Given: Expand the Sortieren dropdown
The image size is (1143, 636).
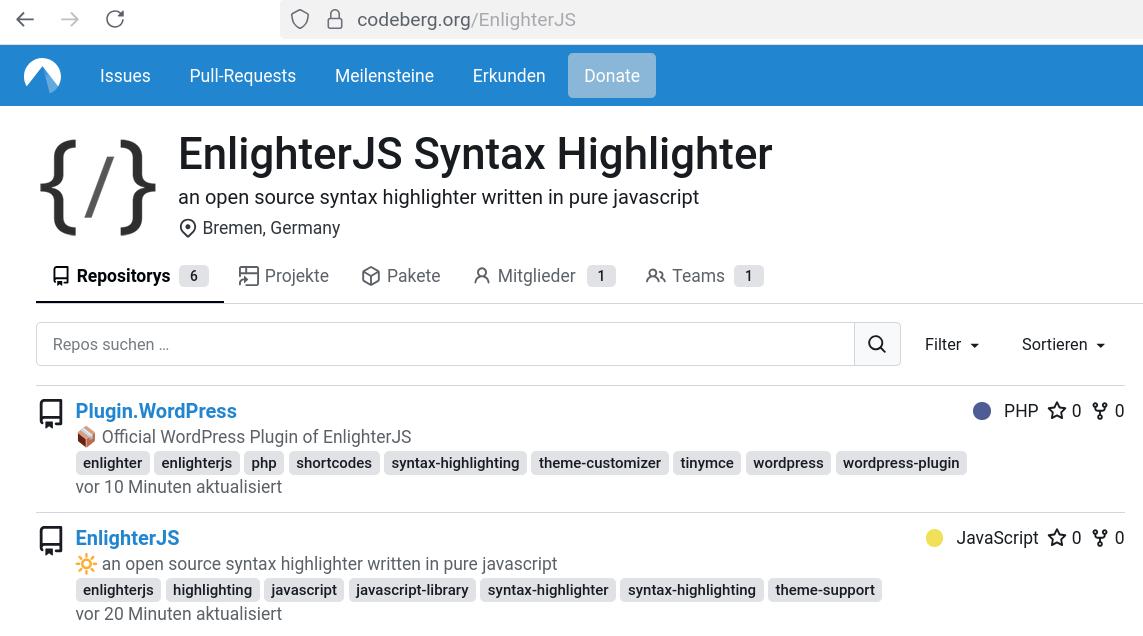Looking at the screenshot, I should coord(1063,344).
